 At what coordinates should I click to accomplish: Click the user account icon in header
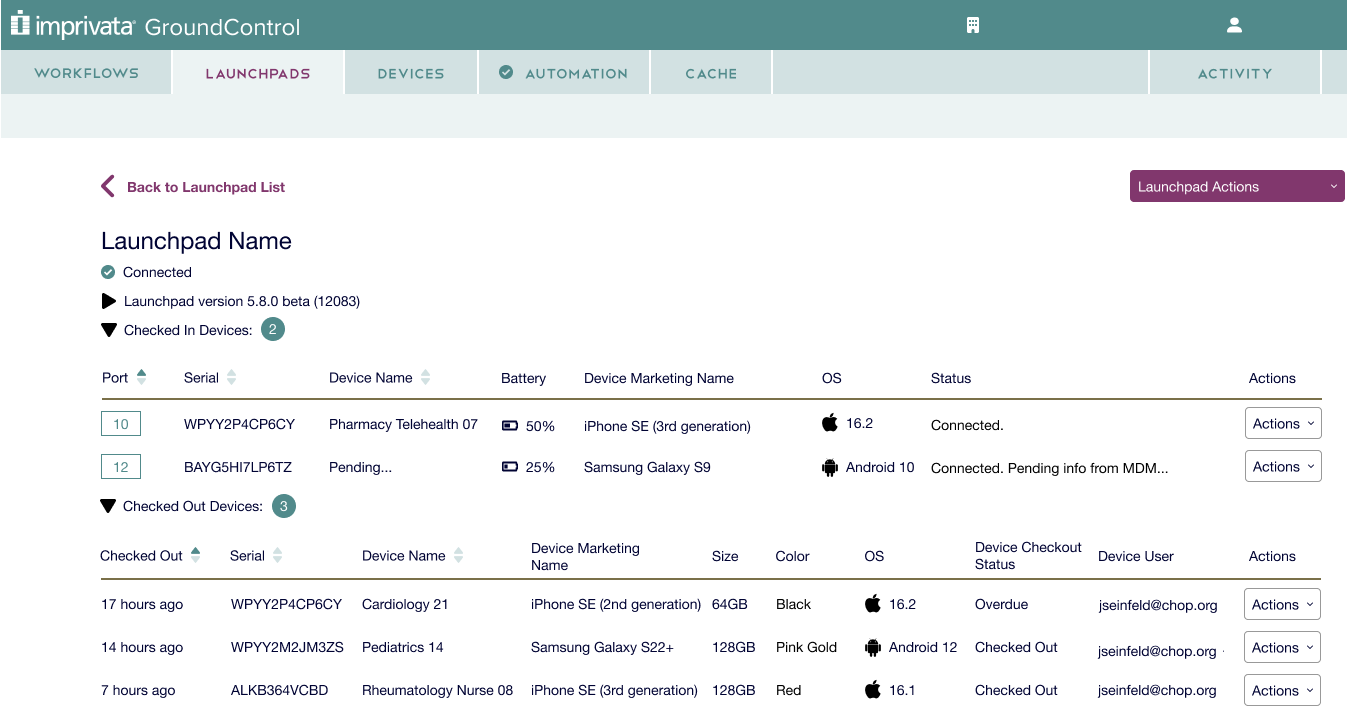pos(1233,24)
